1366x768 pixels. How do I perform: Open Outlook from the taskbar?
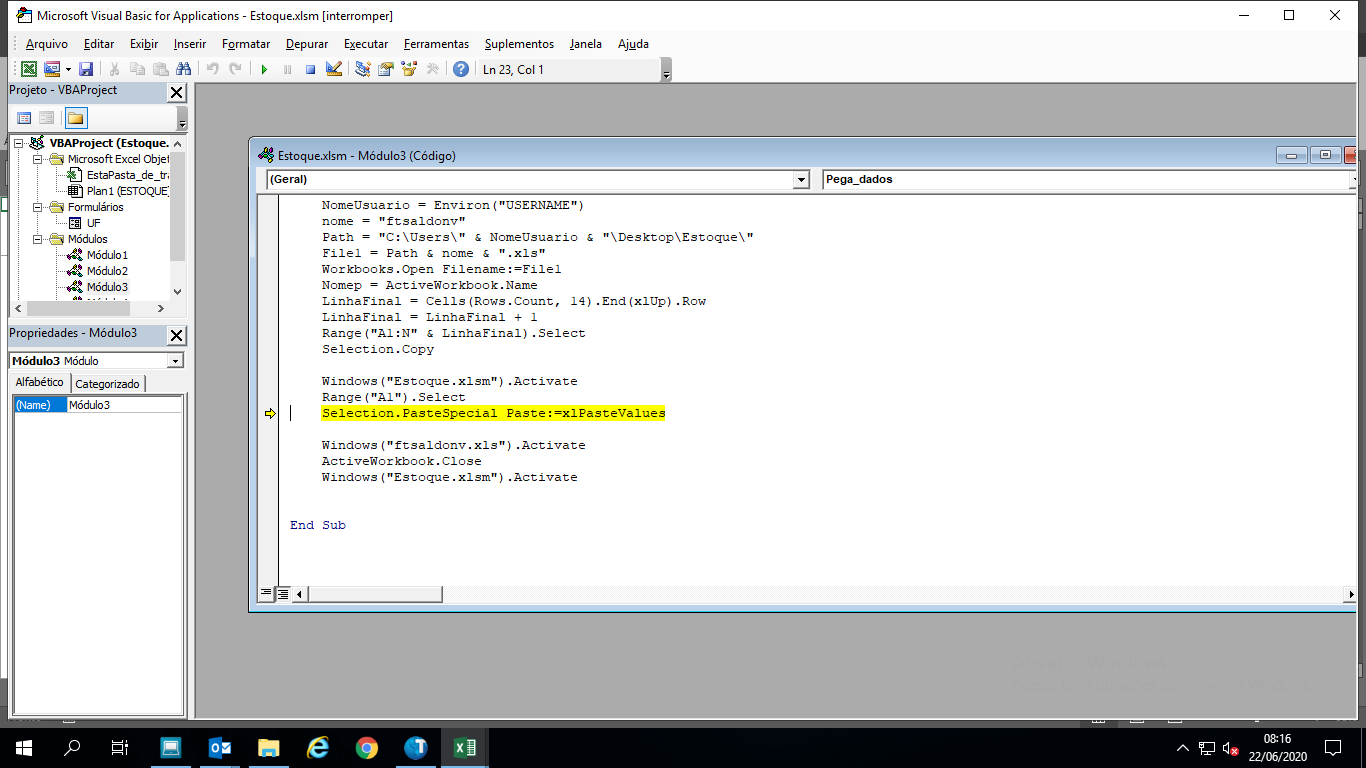pyautogui.click(x=220, y=747)
